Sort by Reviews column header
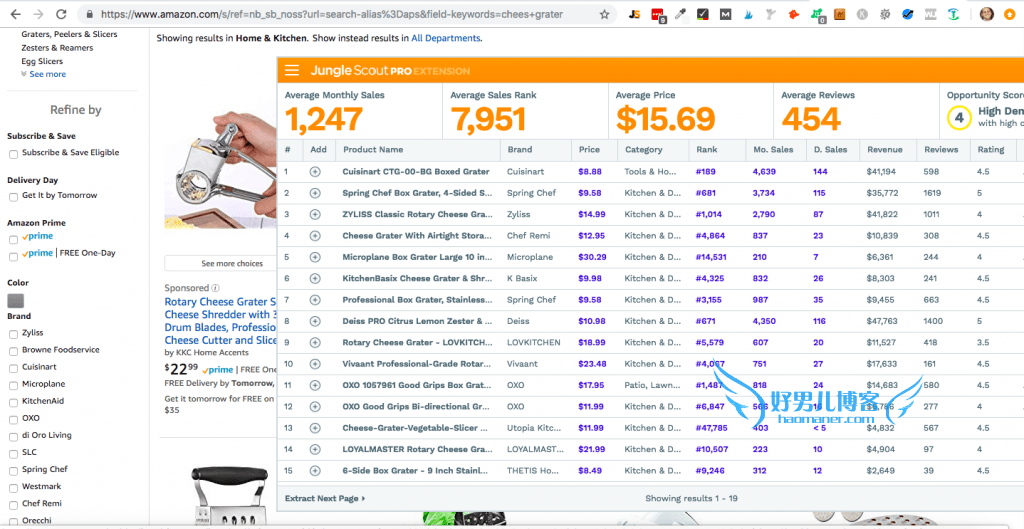This screenshot has width=1024, height=529. 941,150
